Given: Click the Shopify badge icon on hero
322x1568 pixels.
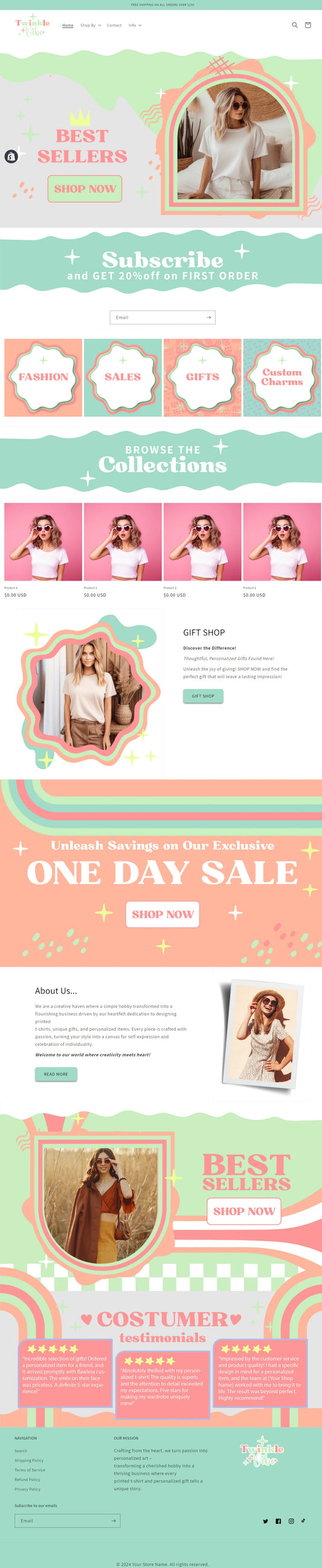Looking at the screenshot, I should click(11, 157).
